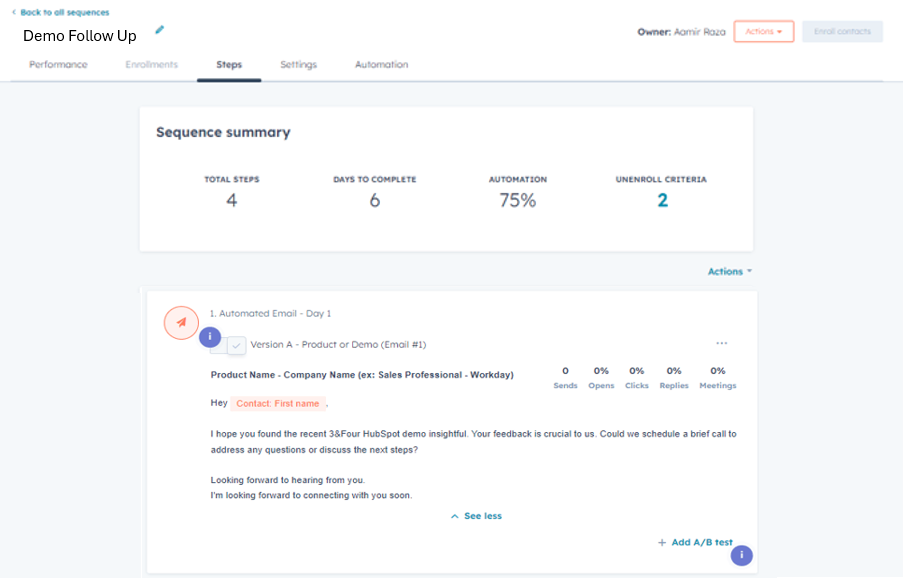Click the pencil icon beside Demo Follow Up
The height and width of the screenshot is (580, 903).
tap(160, 29)
